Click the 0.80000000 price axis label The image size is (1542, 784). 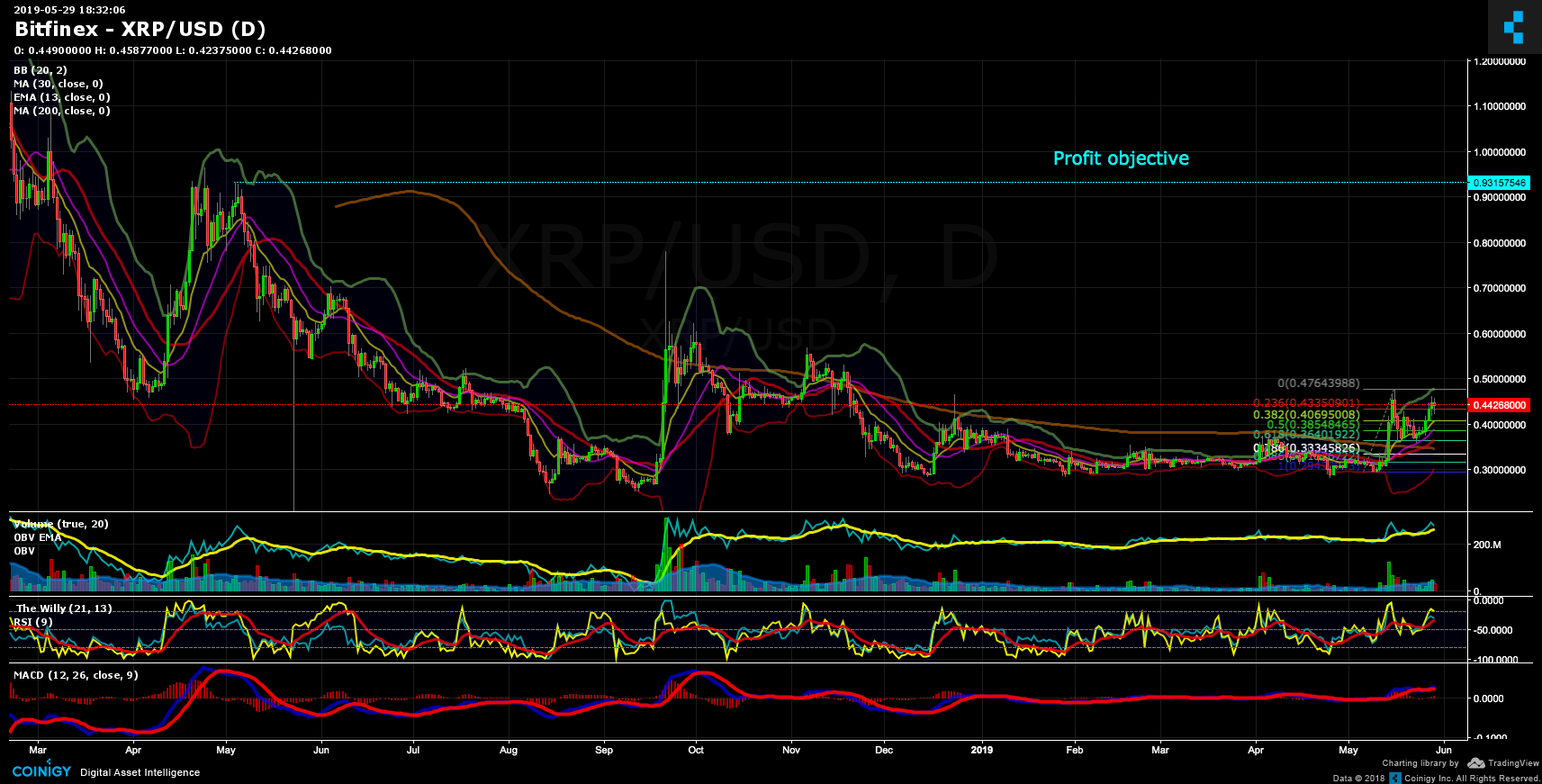pos(1500,243)
